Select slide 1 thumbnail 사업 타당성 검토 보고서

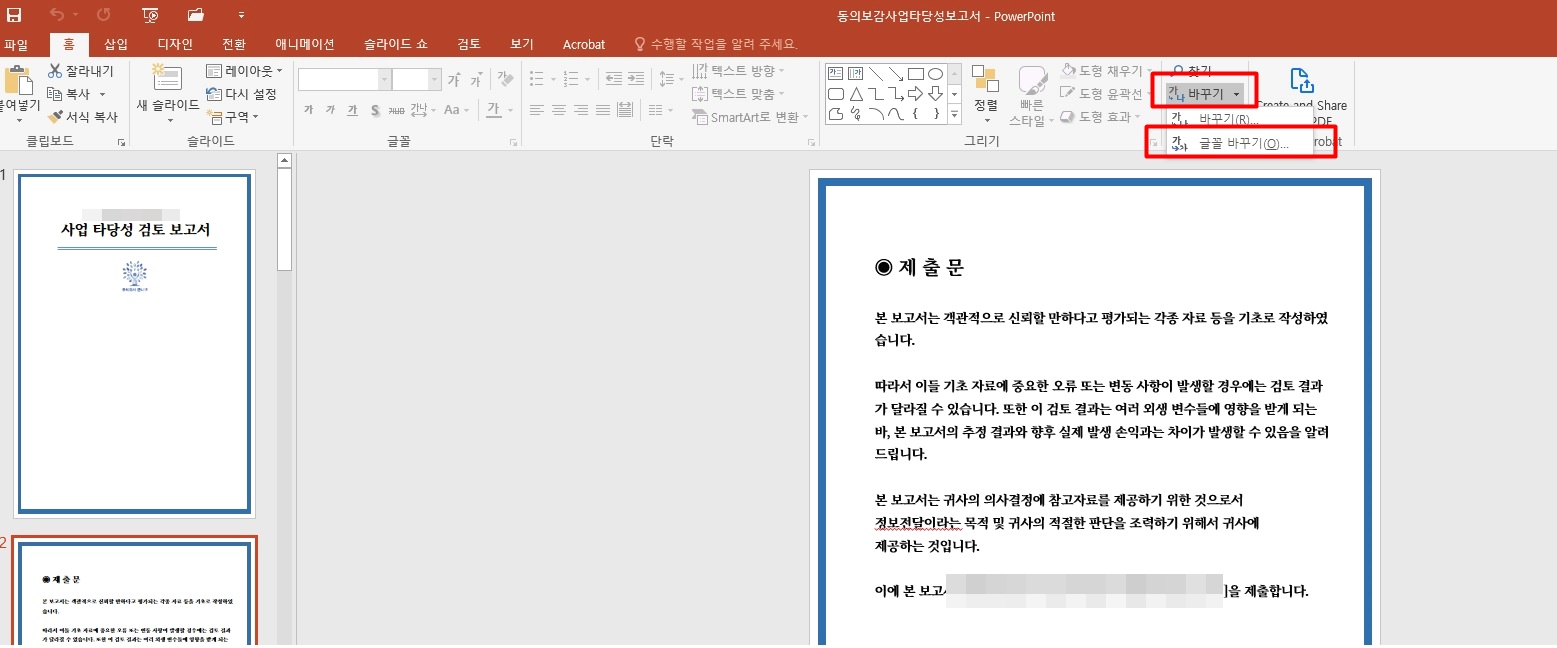coord(134,343)
